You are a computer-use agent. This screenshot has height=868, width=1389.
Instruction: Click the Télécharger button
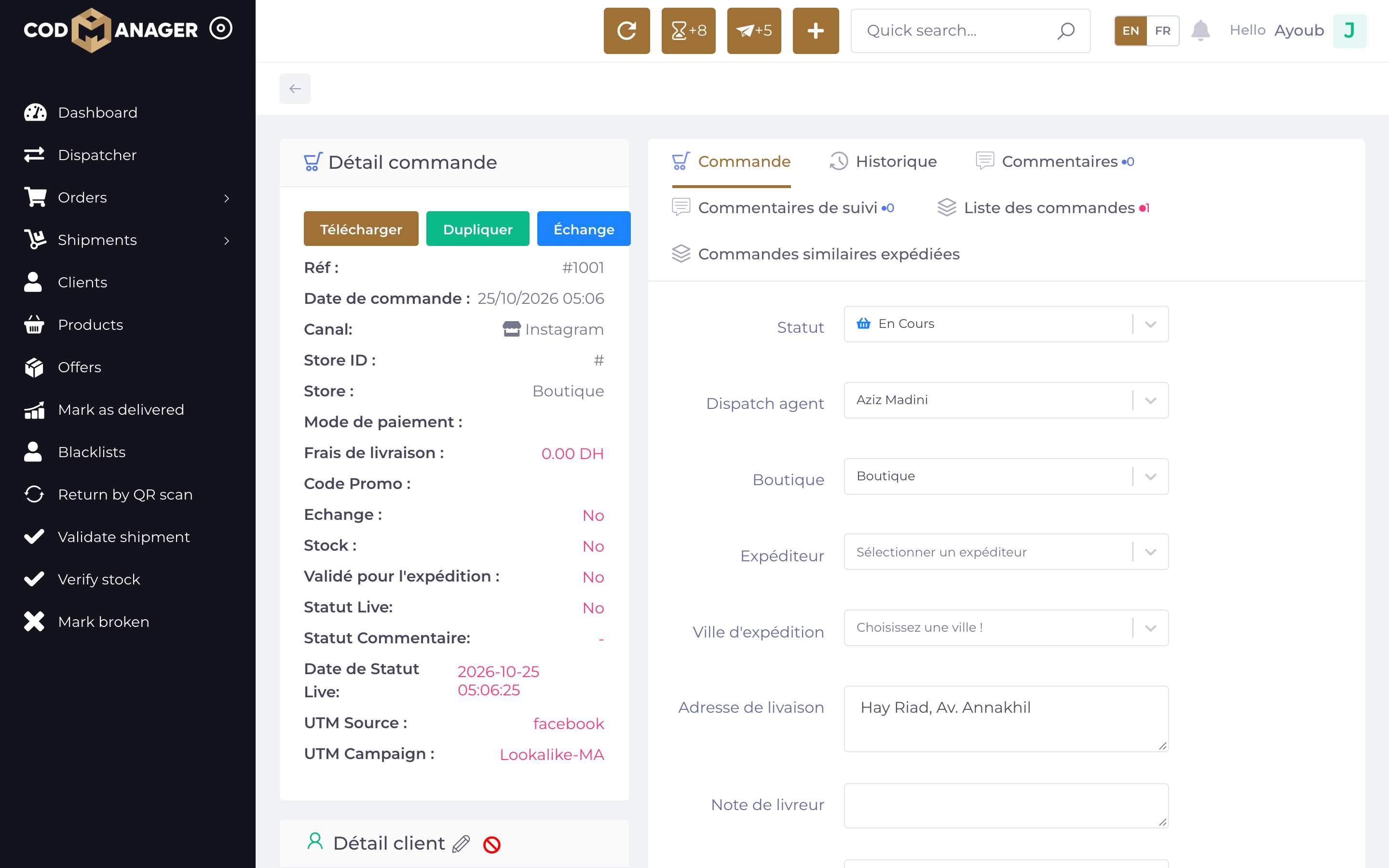pyautogui.click(x=361, y=229)
